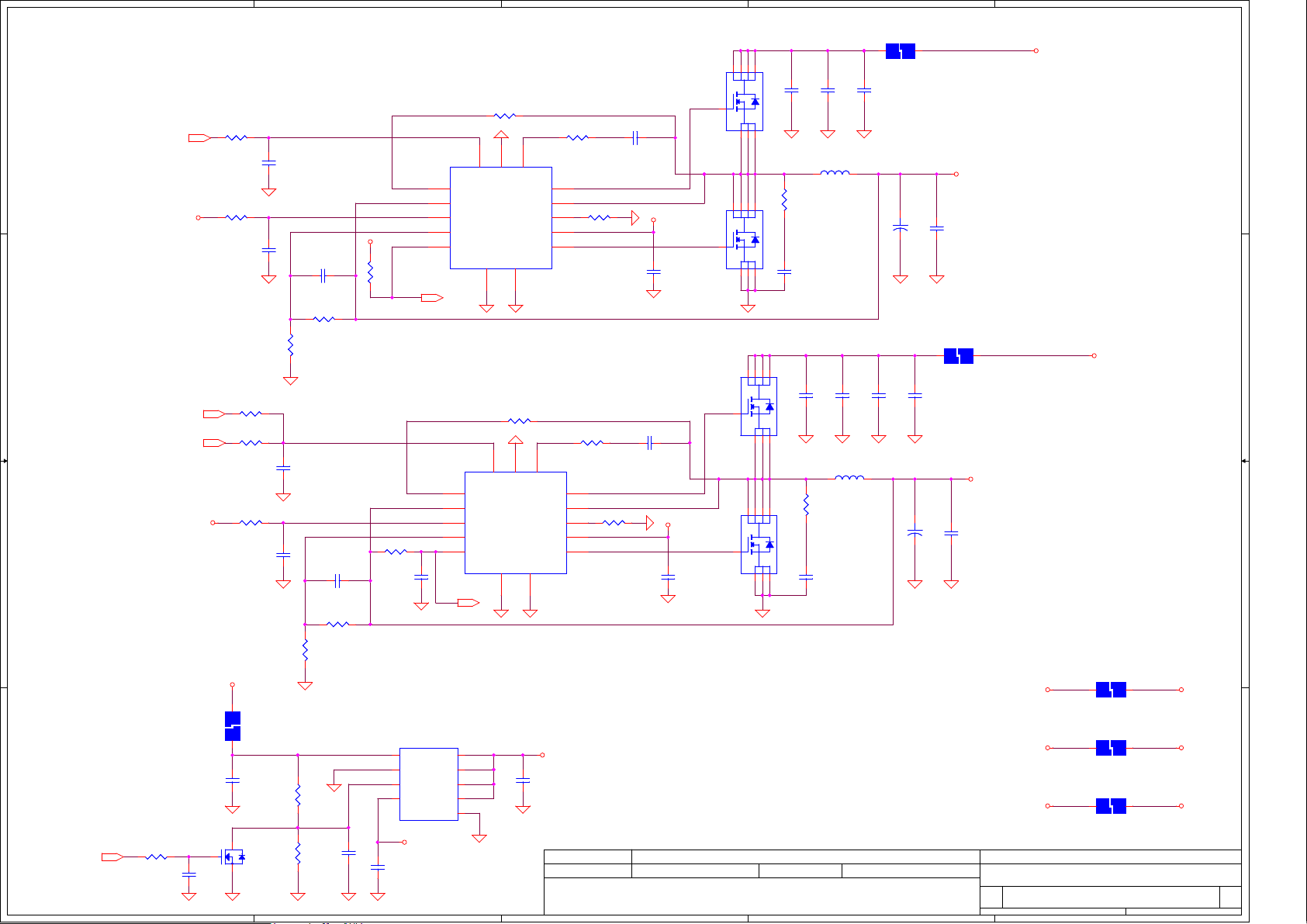Select the large IC block in the upper circuit
This screenshot has height=924, width=1307.
pos(501,218)
